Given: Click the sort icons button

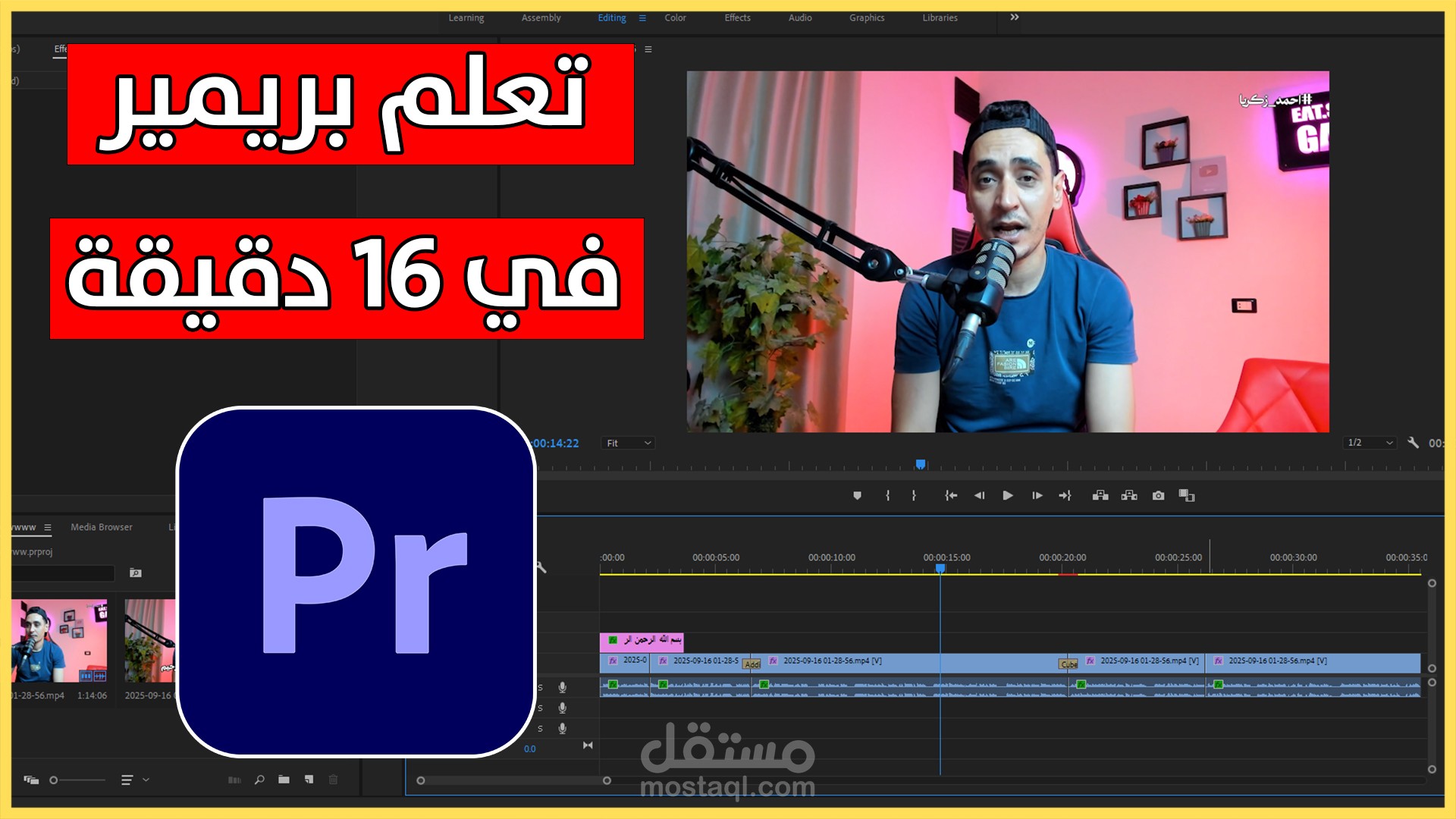Looking at the screenshot, I should click(127, 780).
